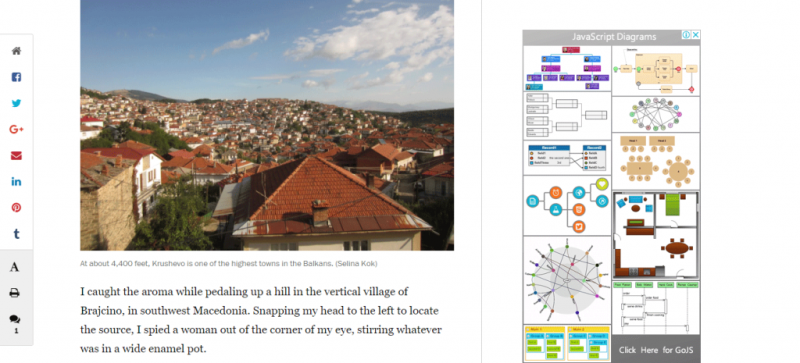Click the seating chart diagram thumbnail
This screenshot has width=800, height=363.
(656, 161)
